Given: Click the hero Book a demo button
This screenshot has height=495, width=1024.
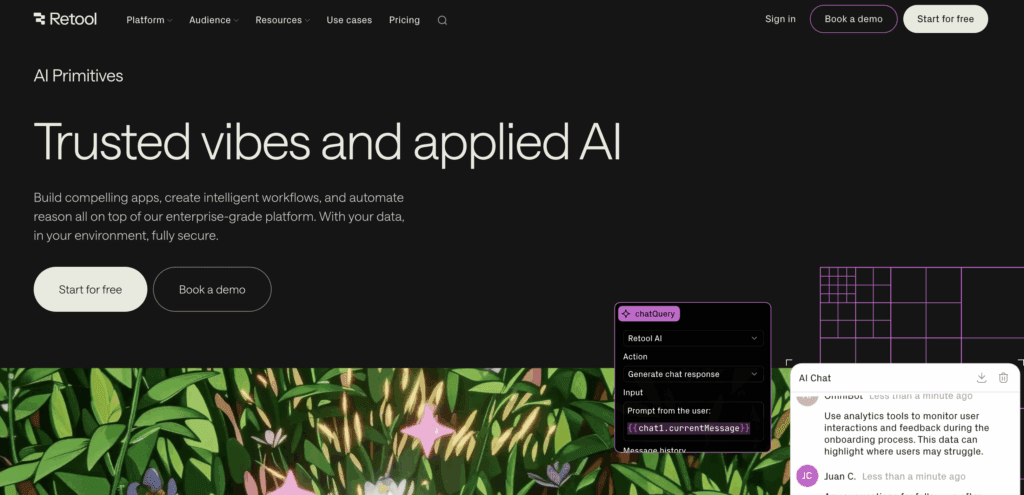Looking at the screenshot, I should click(212, 289).
